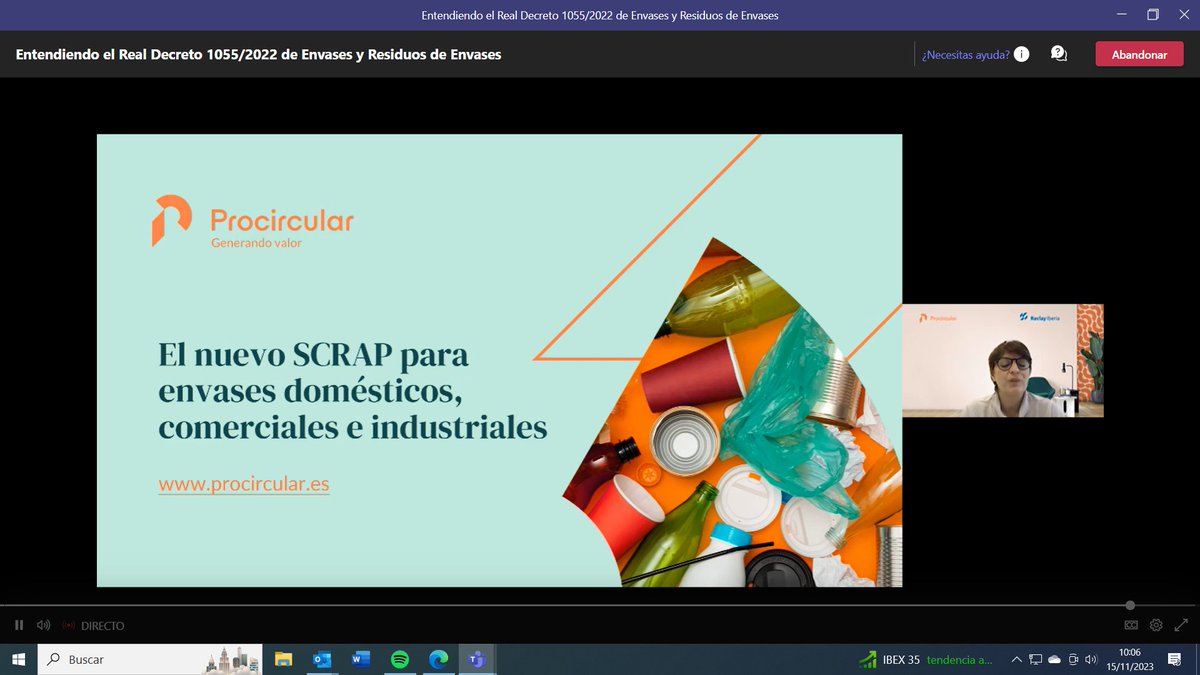Adjust system volume from the tray
Viewport: 1200px width, 675px height.
click(x=1090, y=659)
